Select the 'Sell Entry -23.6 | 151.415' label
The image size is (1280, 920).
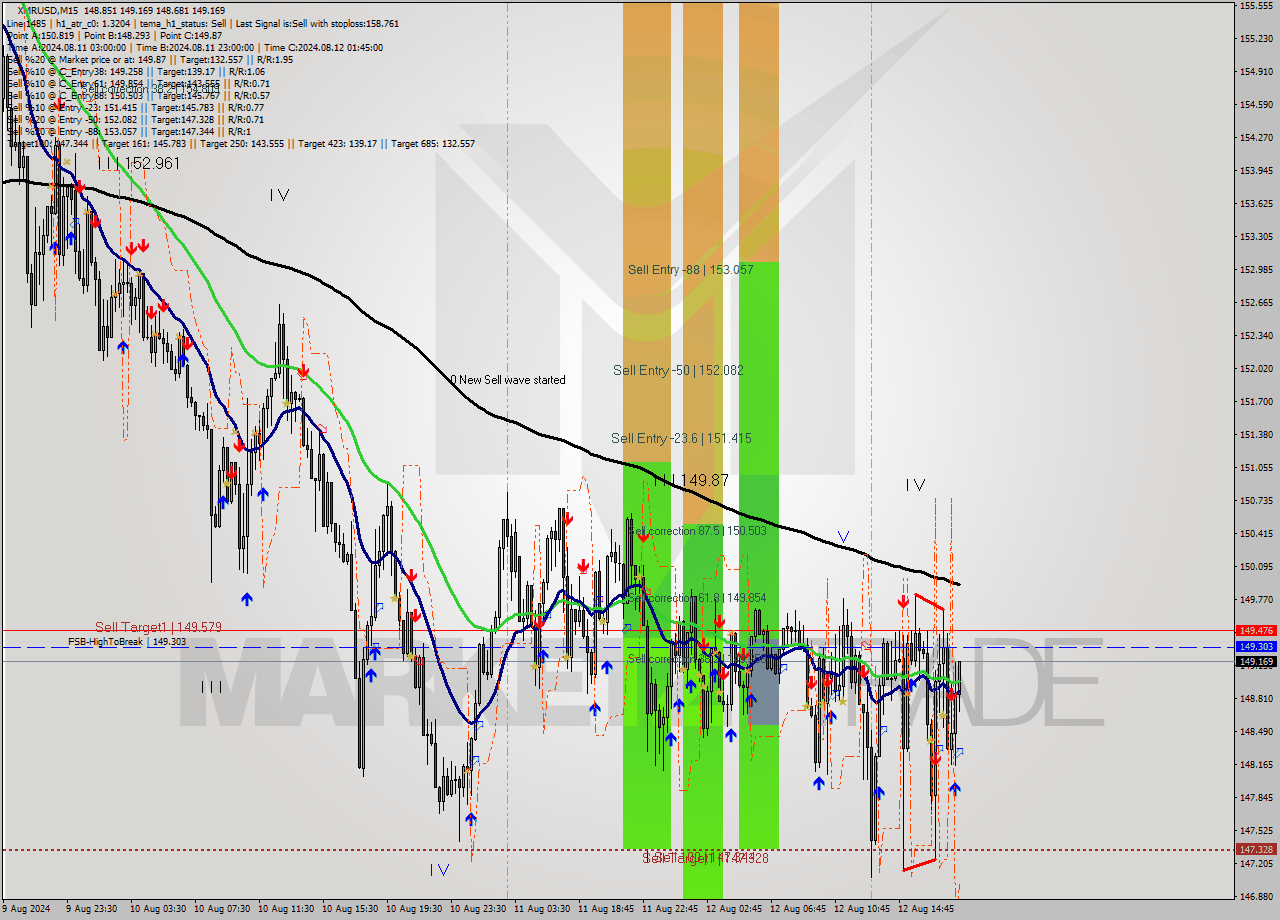681,438
